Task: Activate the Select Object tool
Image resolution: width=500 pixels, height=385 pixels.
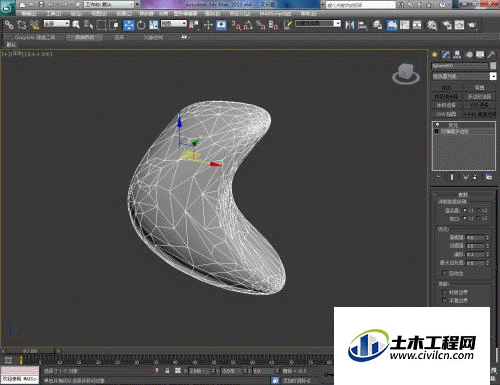Action: tap(76, 25)
